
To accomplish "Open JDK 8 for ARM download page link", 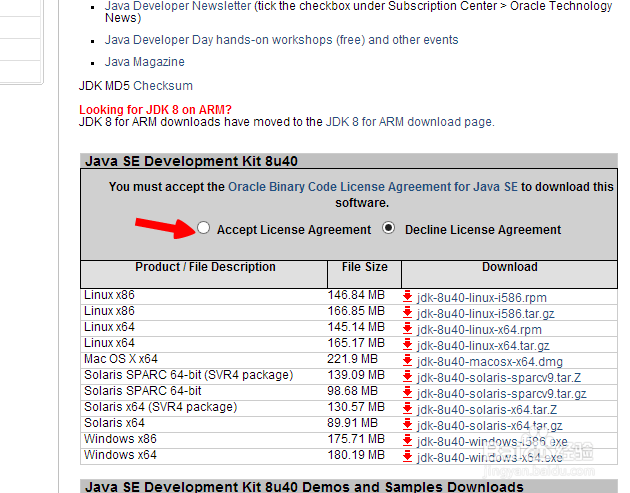I will (409, 122).
